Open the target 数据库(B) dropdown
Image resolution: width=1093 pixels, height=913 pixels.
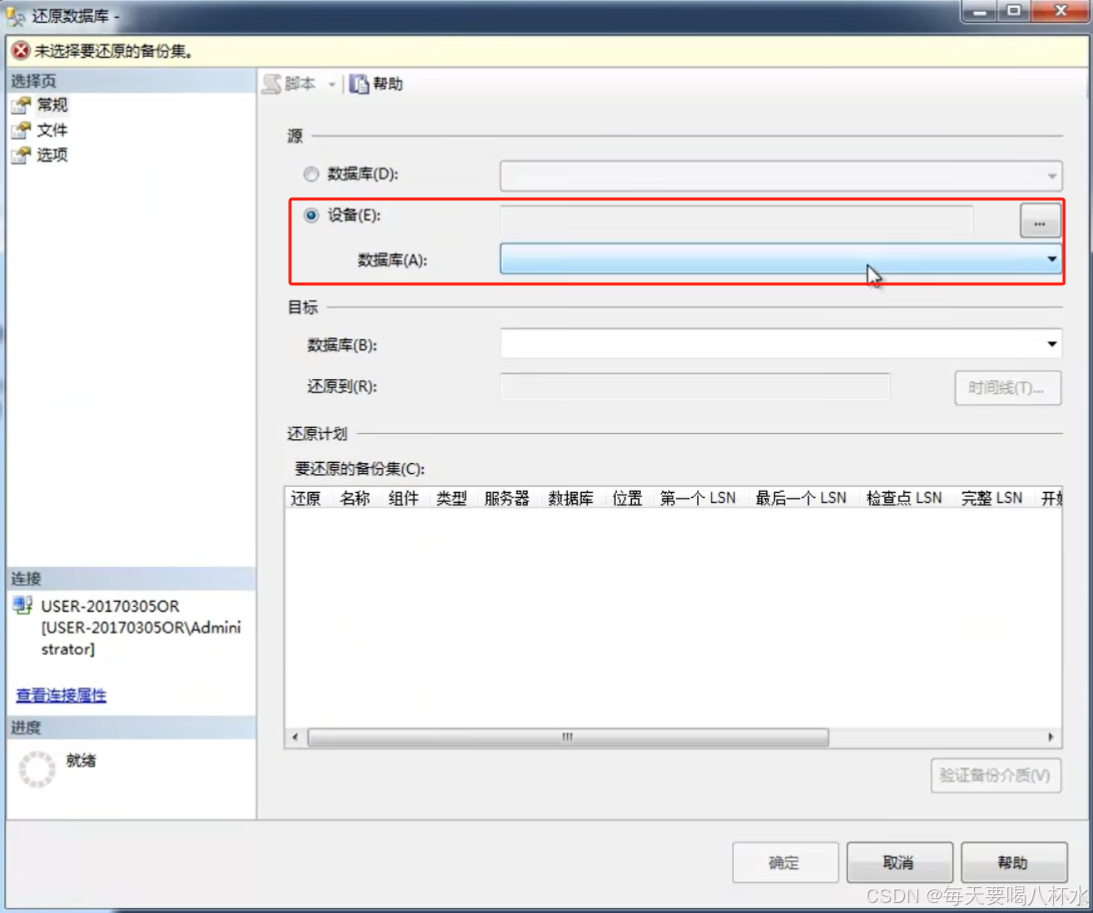point(781,344)
